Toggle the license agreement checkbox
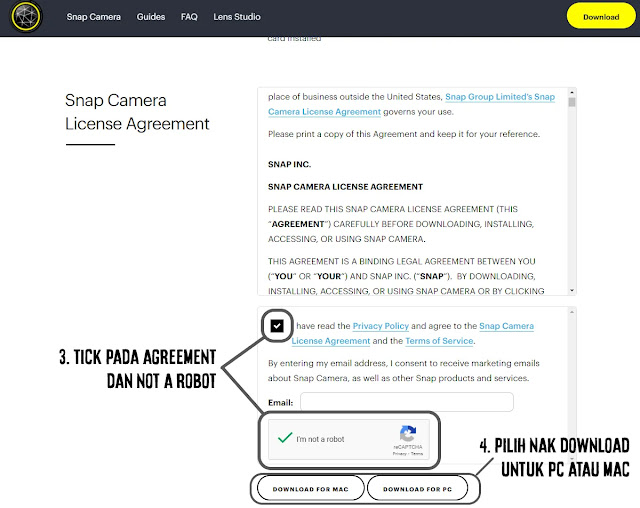Image resolution: width=640 pixels, height=508 pixels. click(x=277, y=326)
